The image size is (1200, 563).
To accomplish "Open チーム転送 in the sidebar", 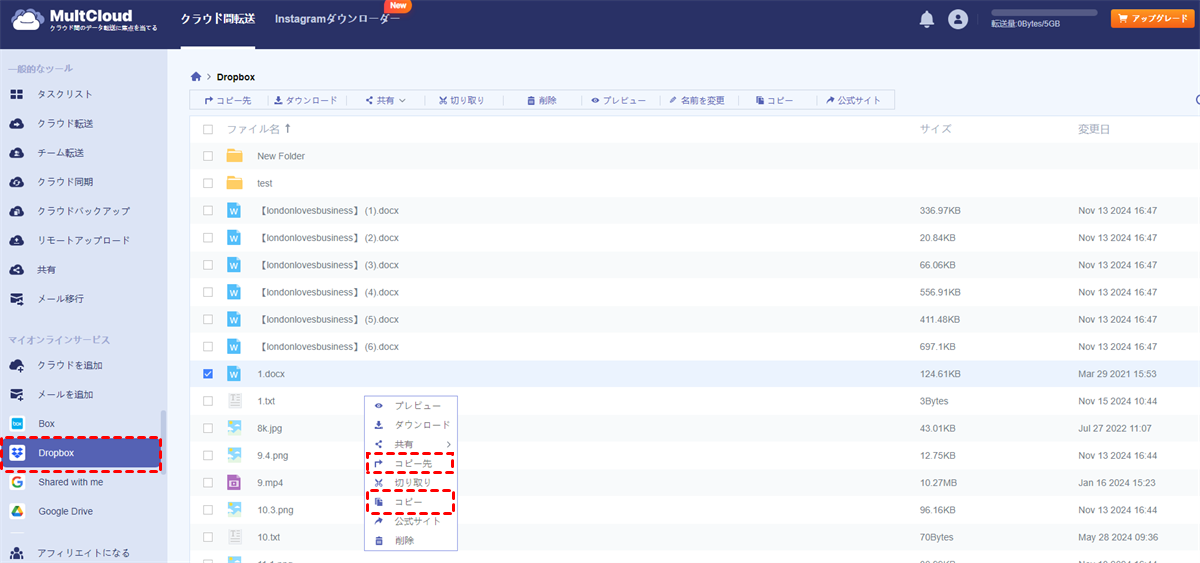I will click(60, 153).
